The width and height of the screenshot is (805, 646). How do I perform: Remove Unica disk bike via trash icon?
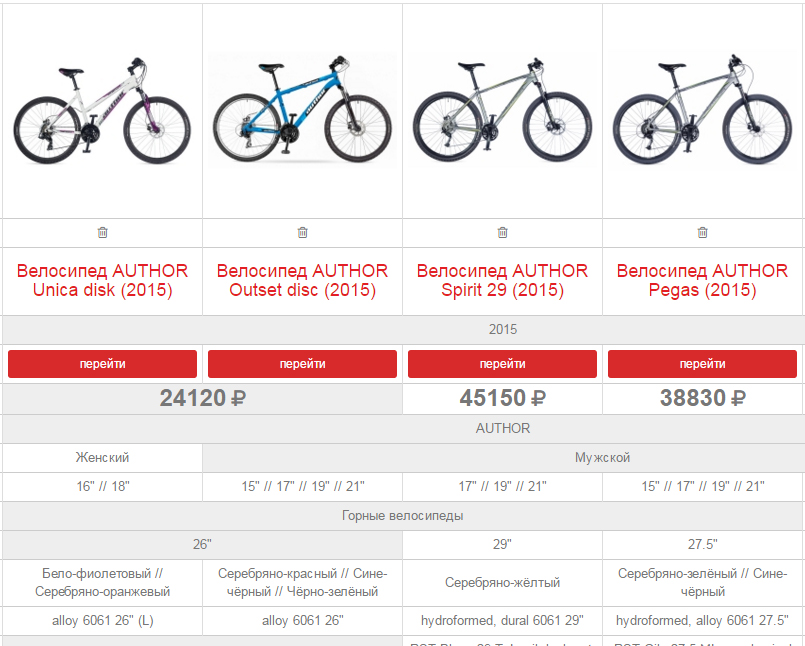coord(103,233)
